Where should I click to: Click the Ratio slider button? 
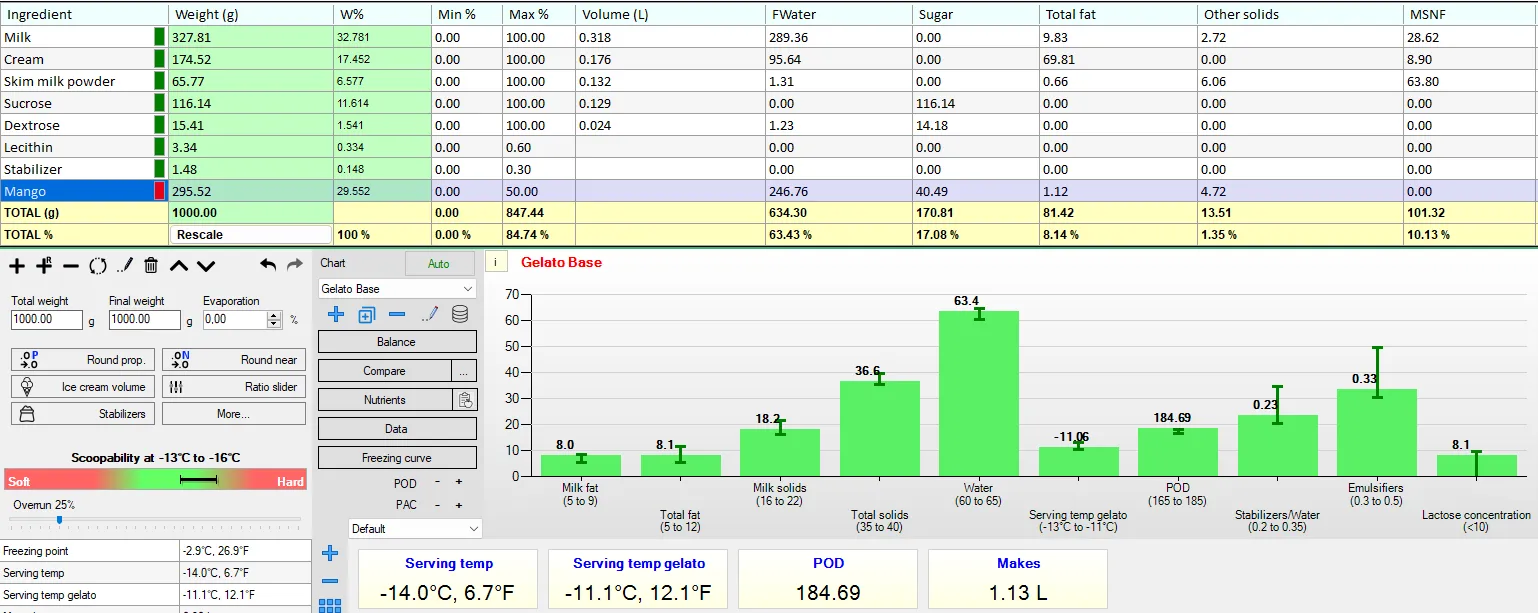pos(234,387)
